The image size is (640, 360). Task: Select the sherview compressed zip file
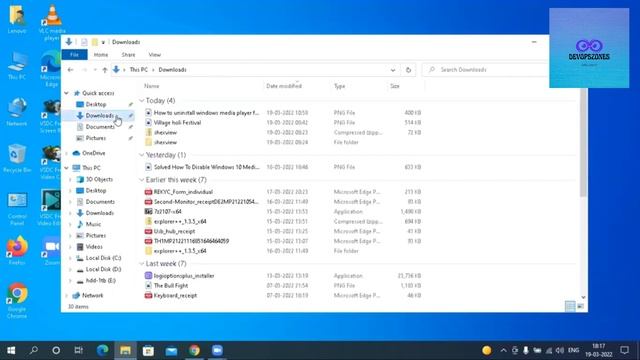pyautogui.click(x=165, y=133)
